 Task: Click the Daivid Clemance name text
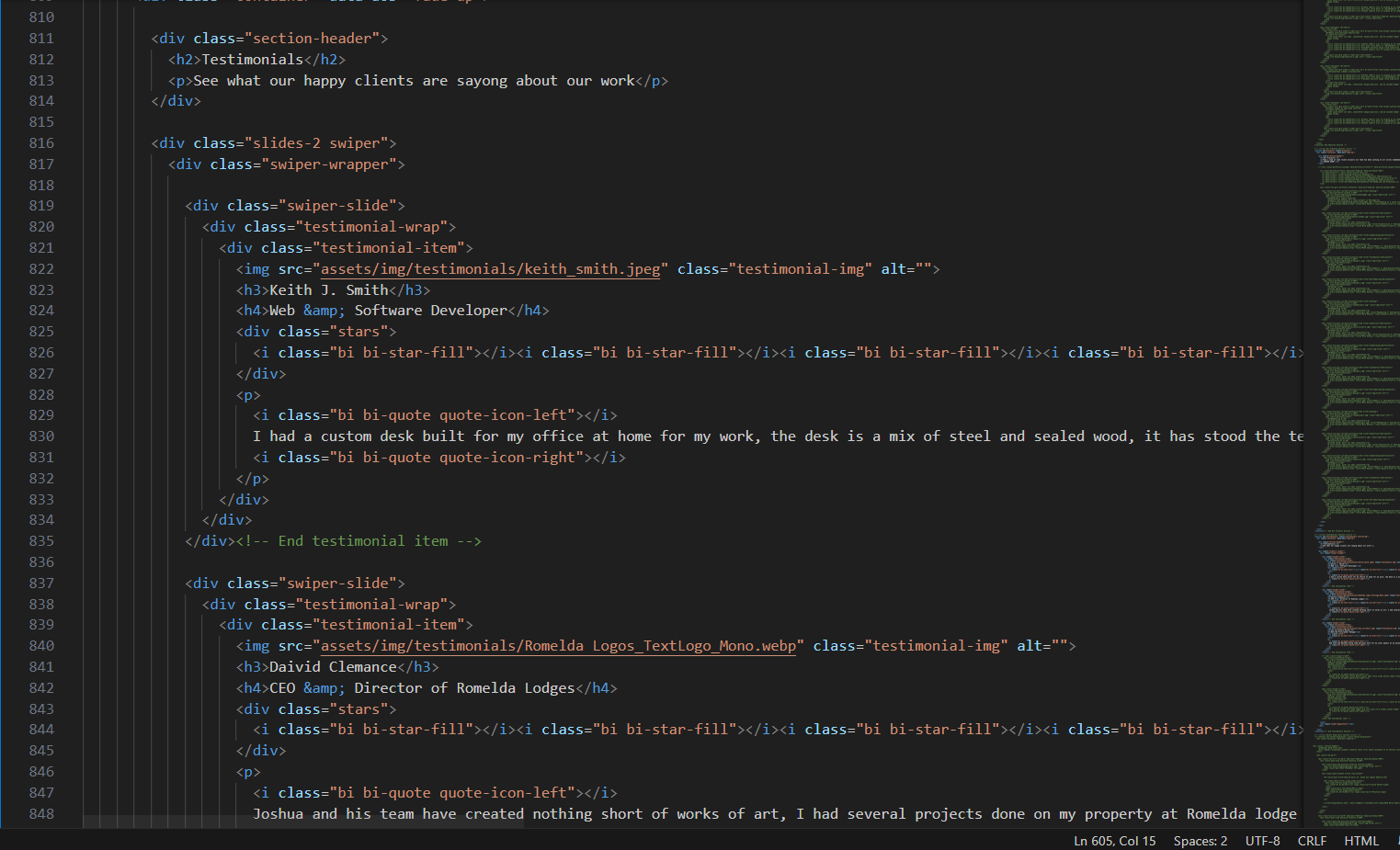coord(333,667)
